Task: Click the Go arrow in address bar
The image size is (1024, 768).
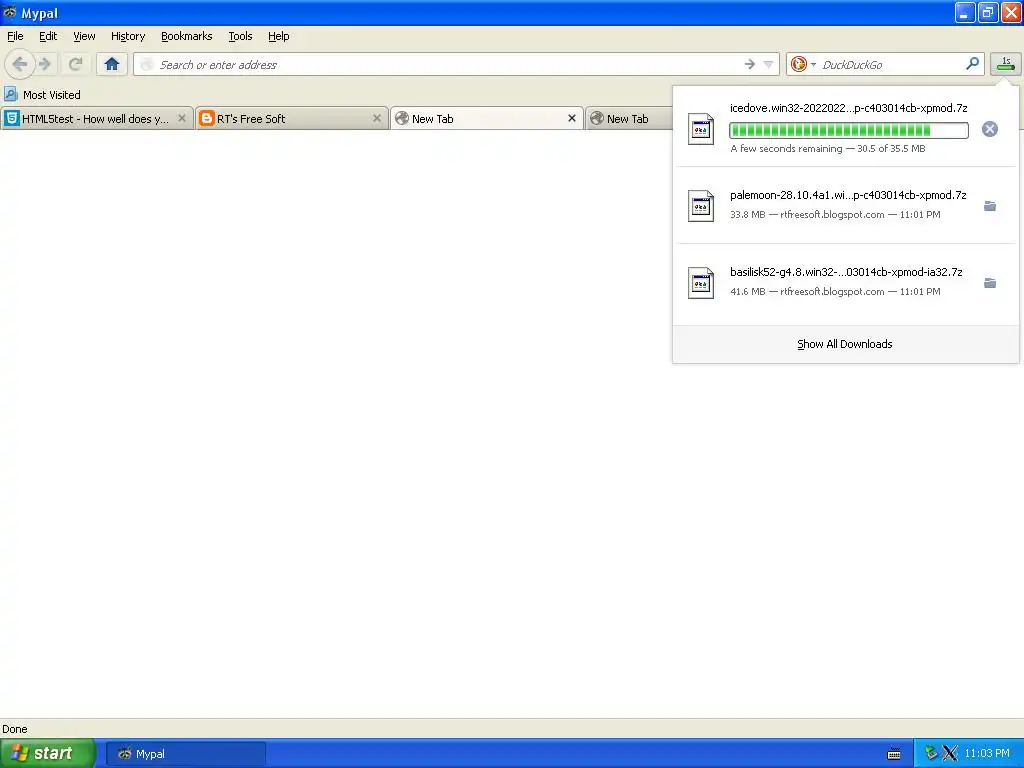Action: 749,64
